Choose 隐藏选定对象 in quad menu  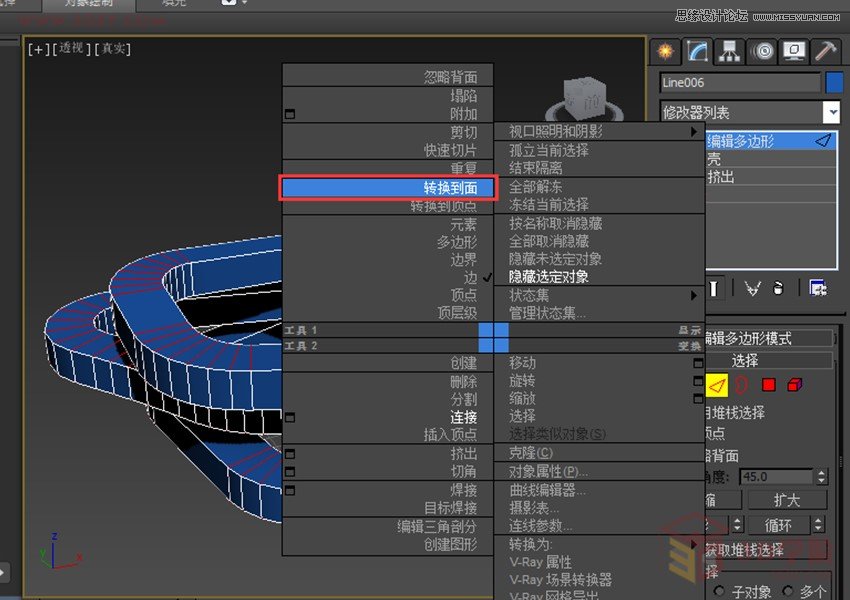(600, 276)
